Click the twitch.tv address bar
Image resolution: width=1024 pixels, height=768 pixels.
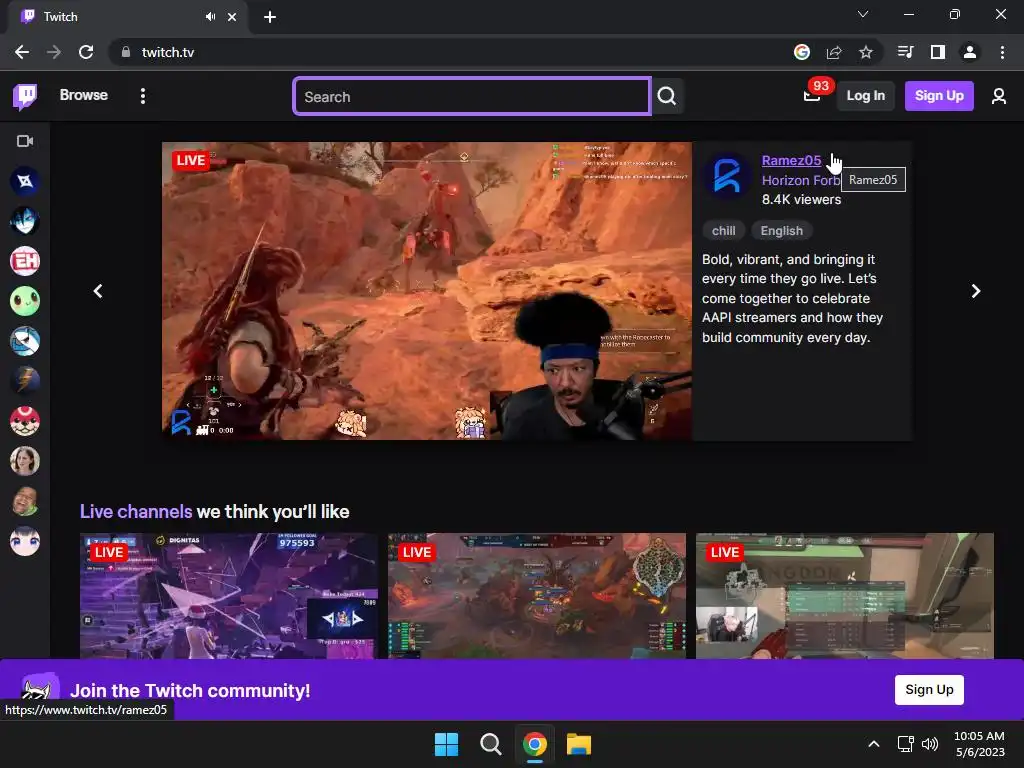(451, 52)
